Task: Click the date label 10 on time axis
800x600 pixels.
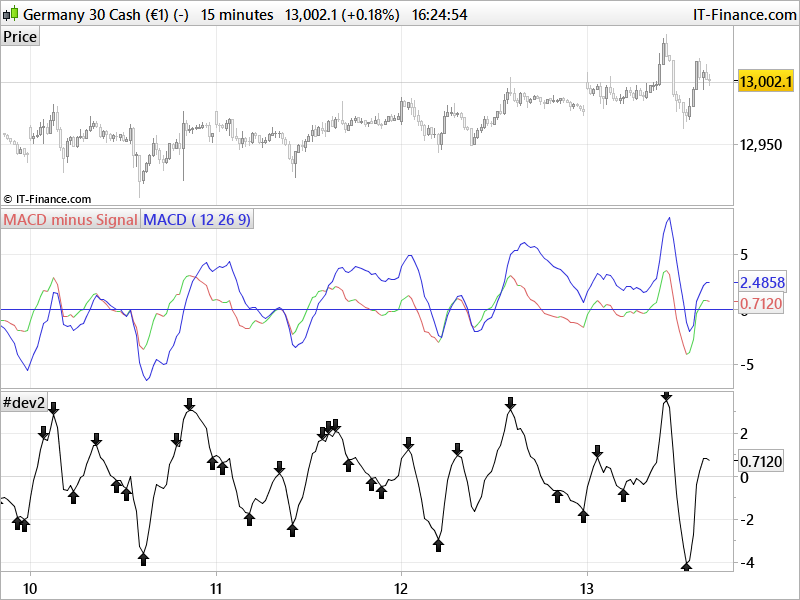Action: [30, 589]
